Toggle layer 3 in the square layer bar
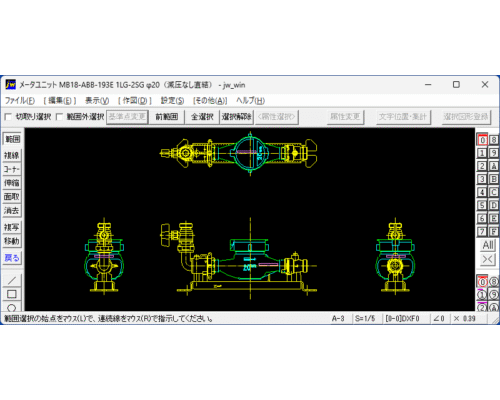500x400 pixels. point(482,179)
